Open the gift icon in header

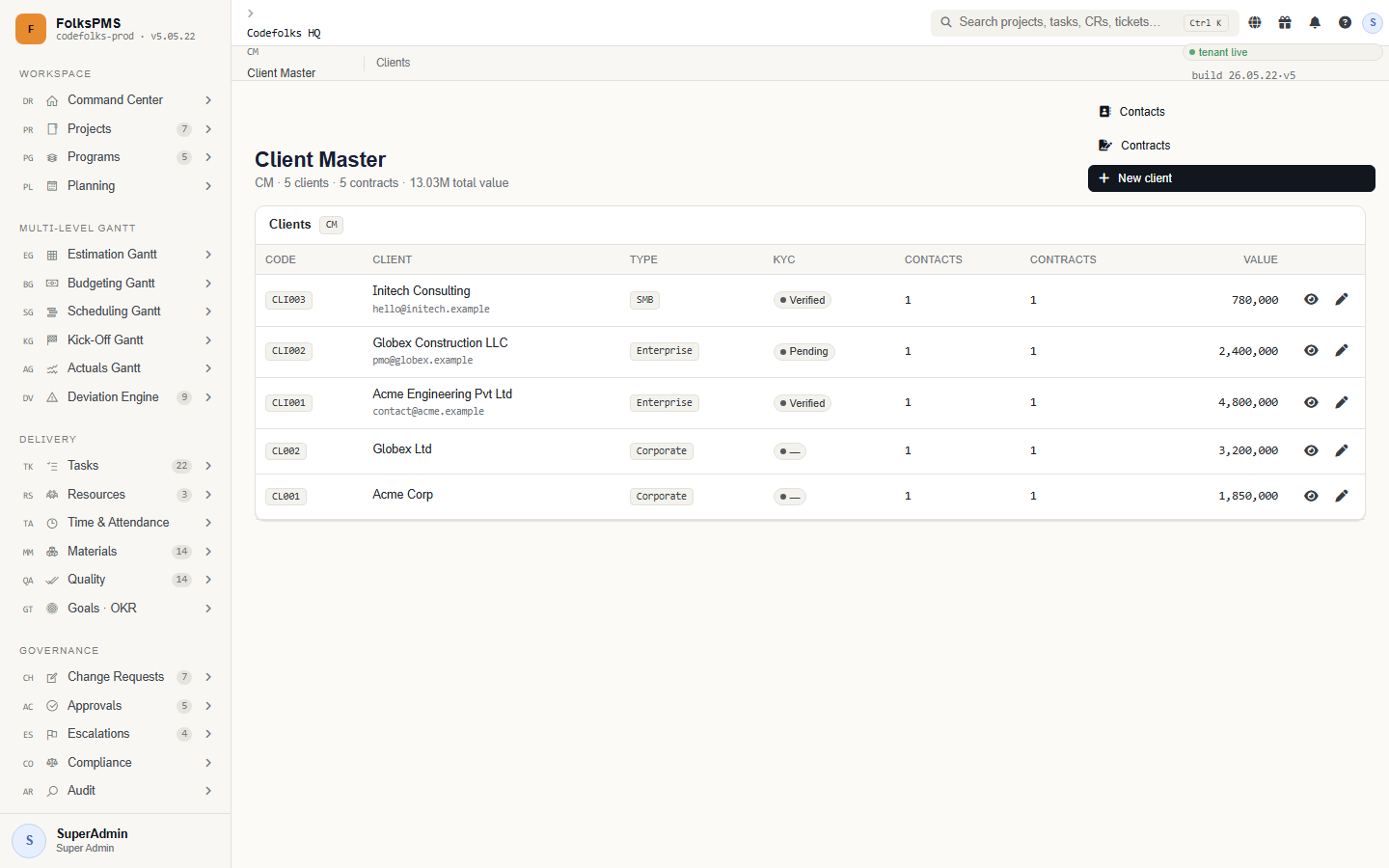1285,22
